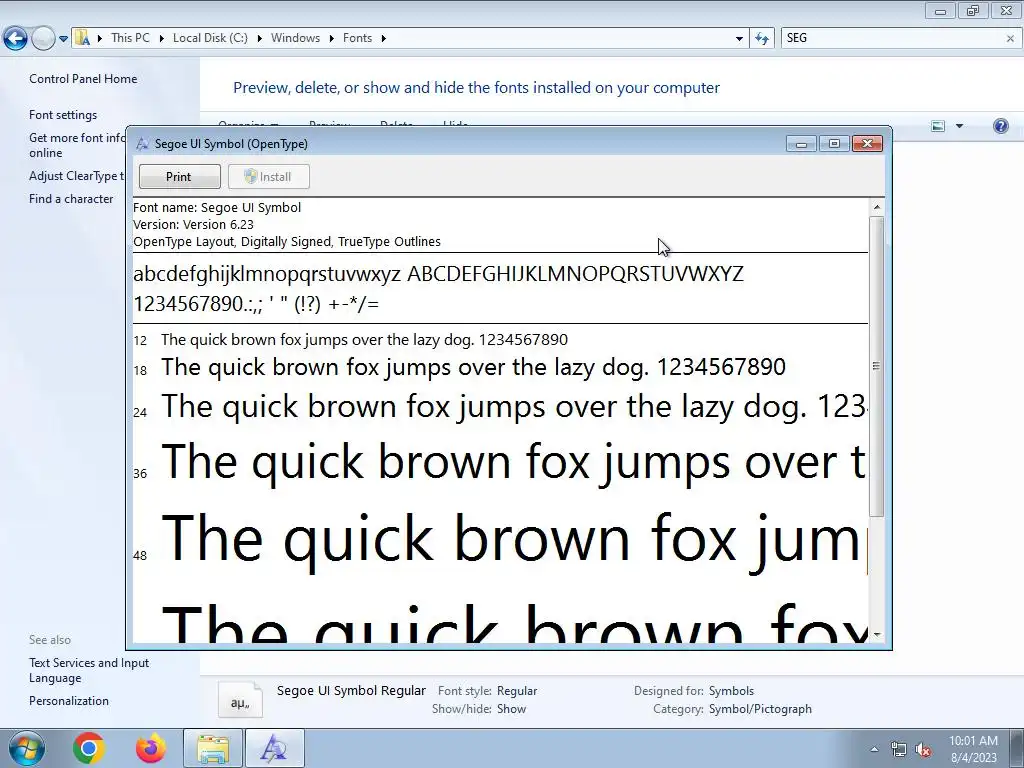Click the Print button in font viewer

(x=179, y=176)
